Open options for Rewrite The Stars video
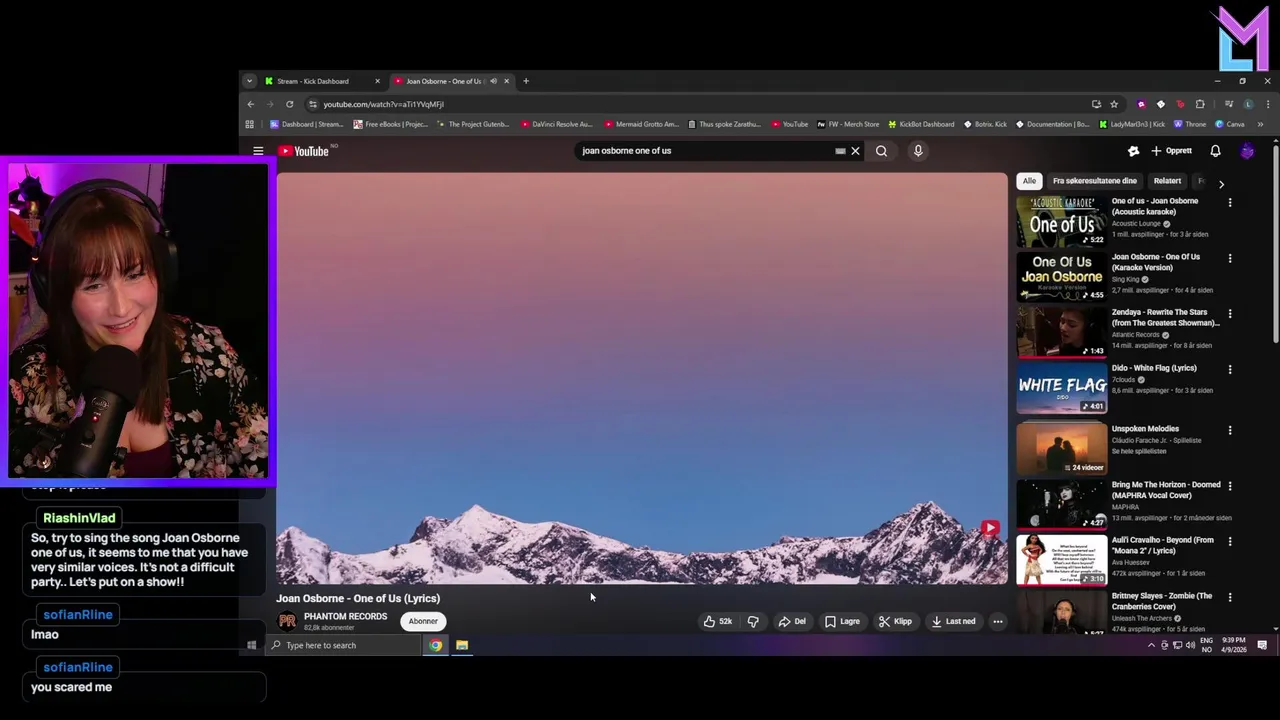The image size is (1280, 720). tap(1230, 314)
